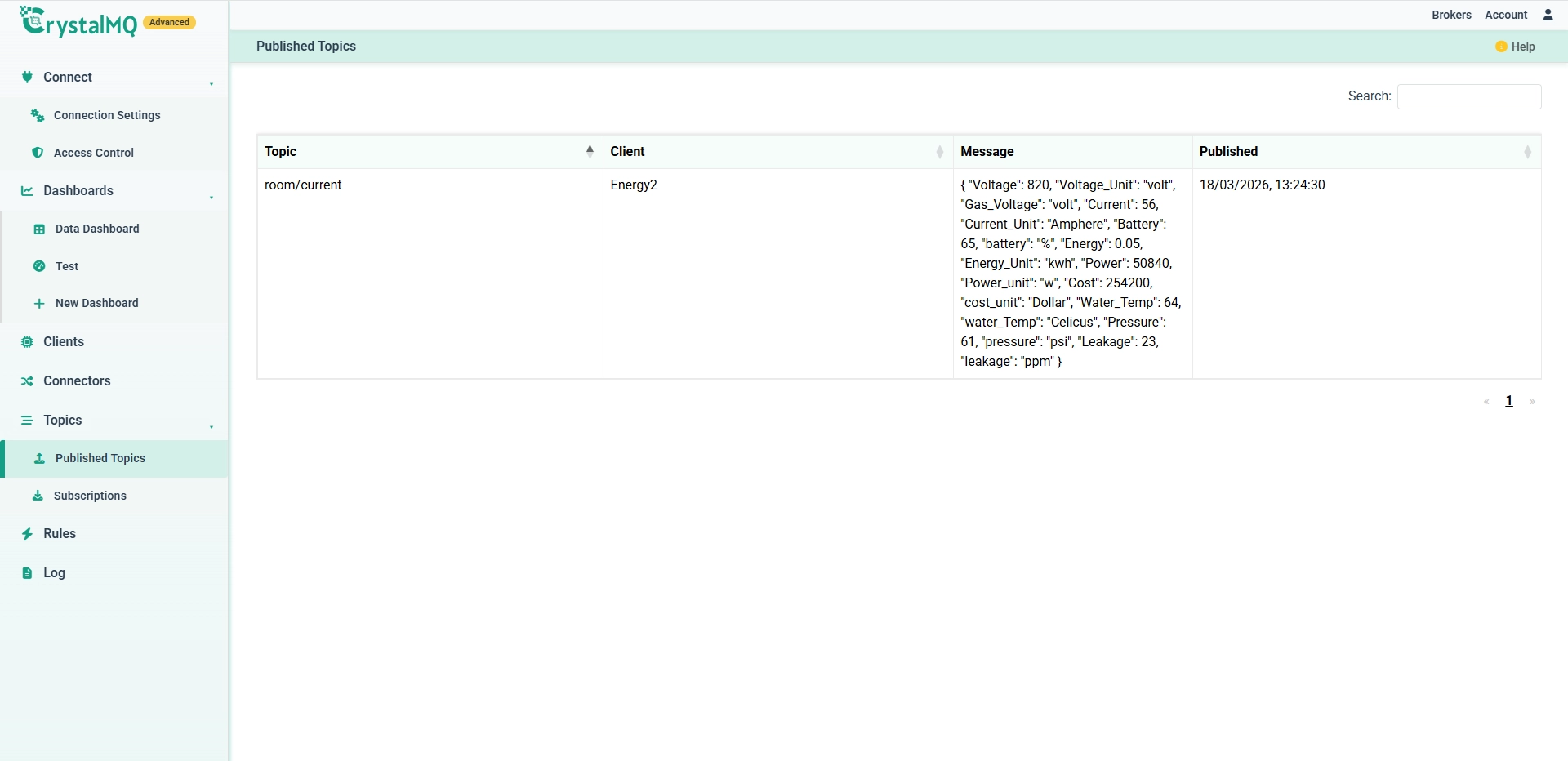Screen dimensions: 1568x761
Task: Open Account link in header
Action: tap(1506, 15)
